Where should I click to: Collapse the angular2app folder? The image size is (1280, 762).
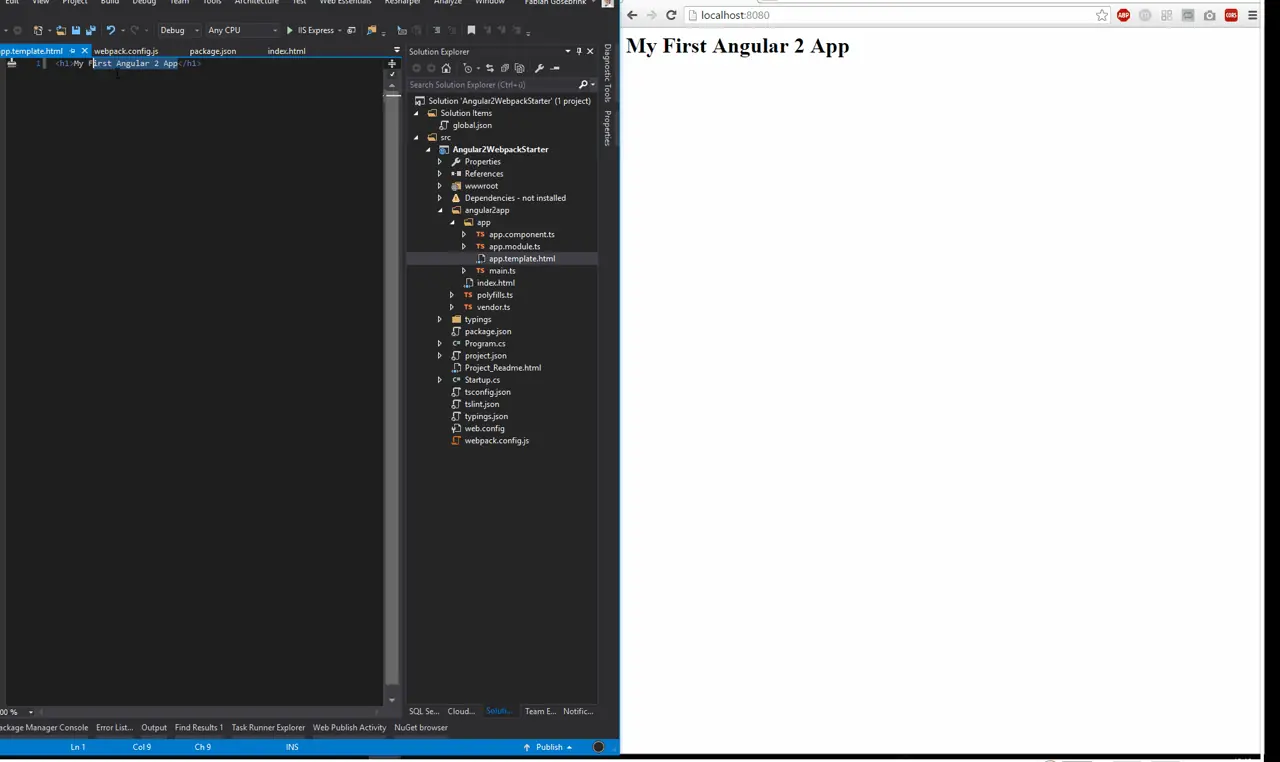(x=439, y=210)
